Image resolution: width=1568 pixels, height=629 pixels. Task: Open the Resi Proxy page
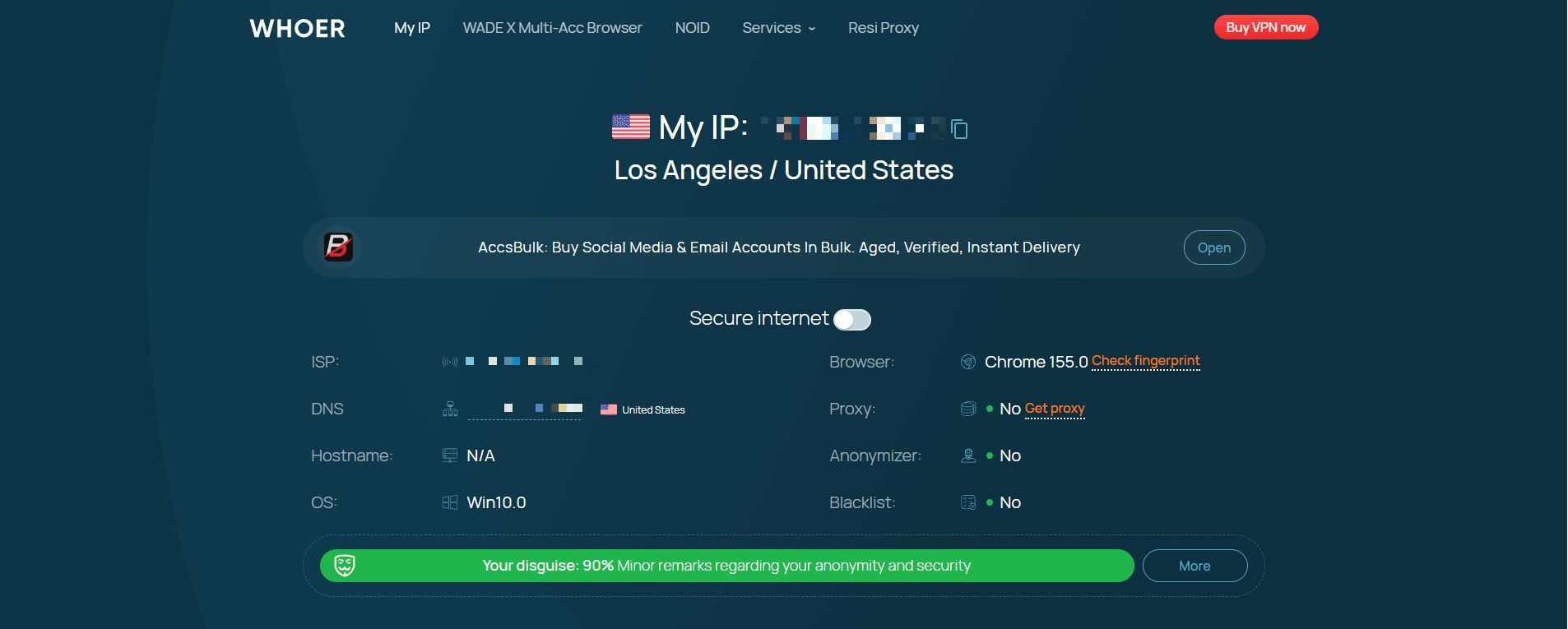coord(884,28)
